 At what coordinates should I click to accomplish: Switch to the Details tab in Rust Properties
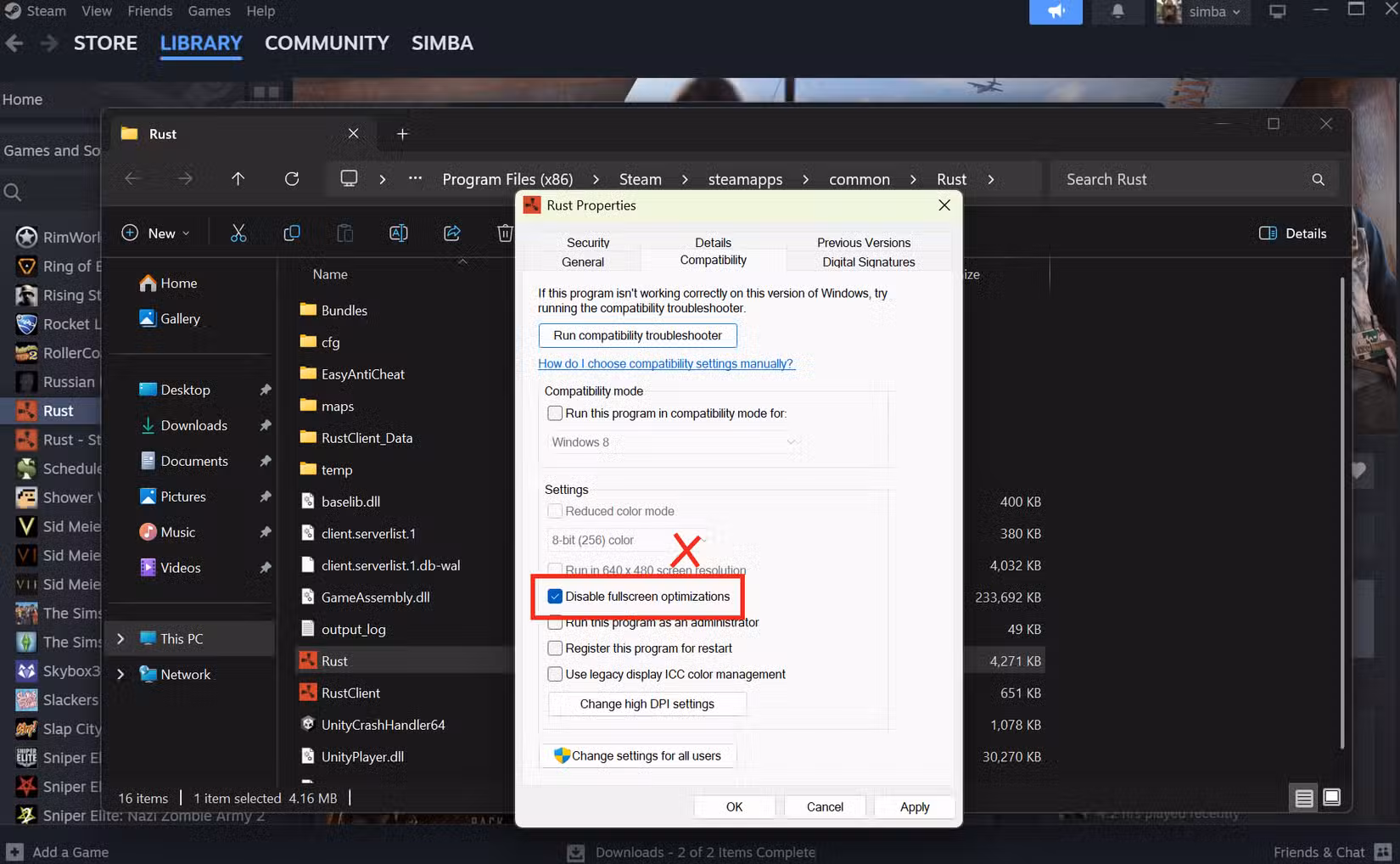click(713, 243)
